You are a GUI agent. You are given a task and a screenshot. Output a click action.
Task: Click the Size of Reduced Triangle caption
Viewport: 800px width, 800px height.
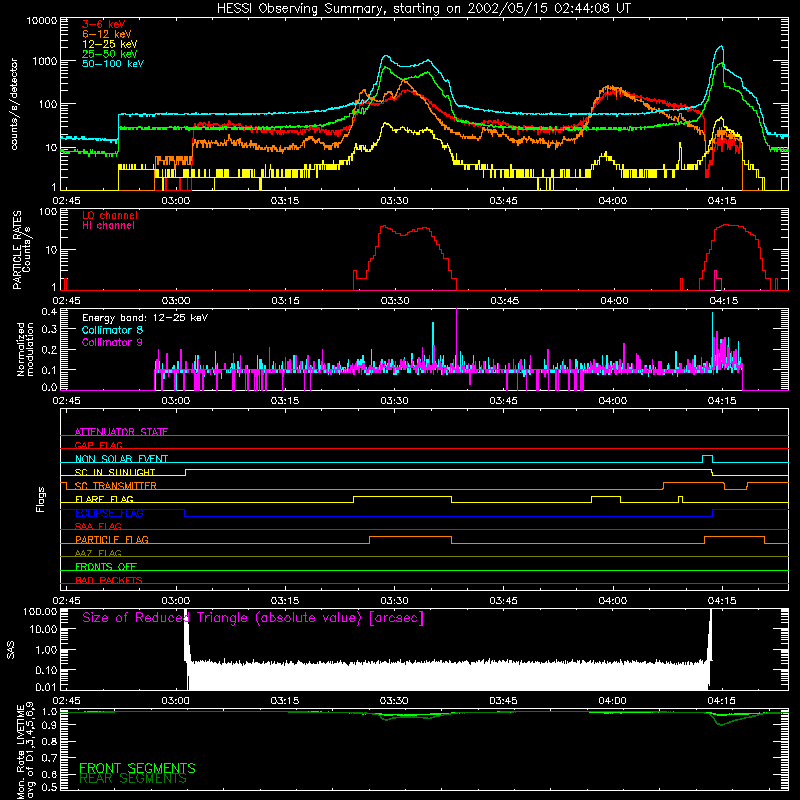click(x=253, y=618)
